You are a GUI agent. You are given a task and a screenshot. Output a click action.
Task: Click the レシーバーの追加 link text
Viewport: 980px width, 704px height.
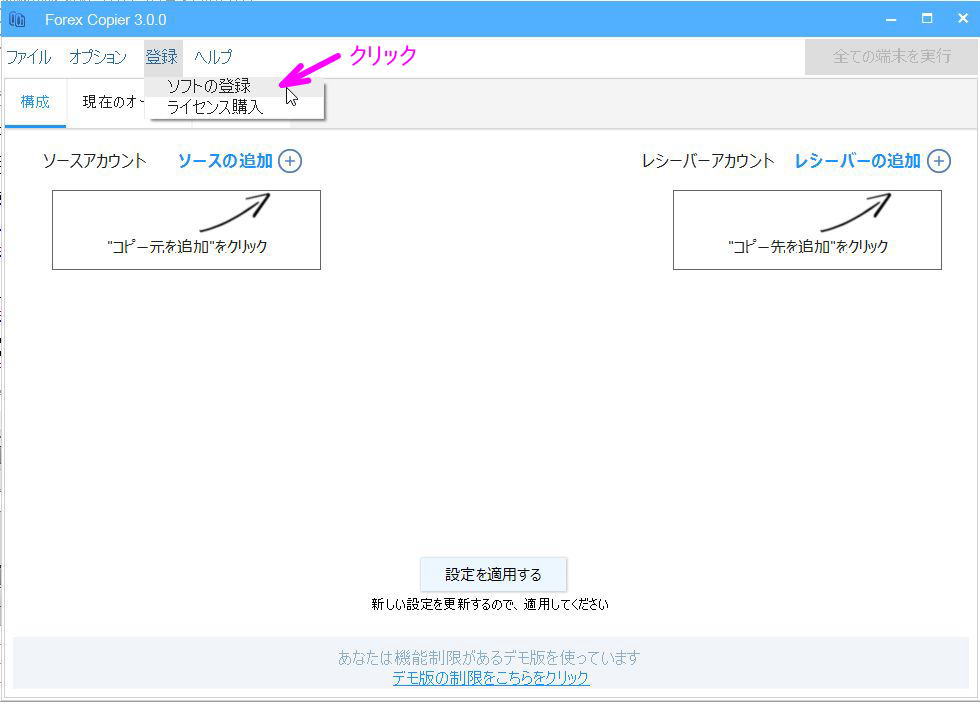(857, 161)
